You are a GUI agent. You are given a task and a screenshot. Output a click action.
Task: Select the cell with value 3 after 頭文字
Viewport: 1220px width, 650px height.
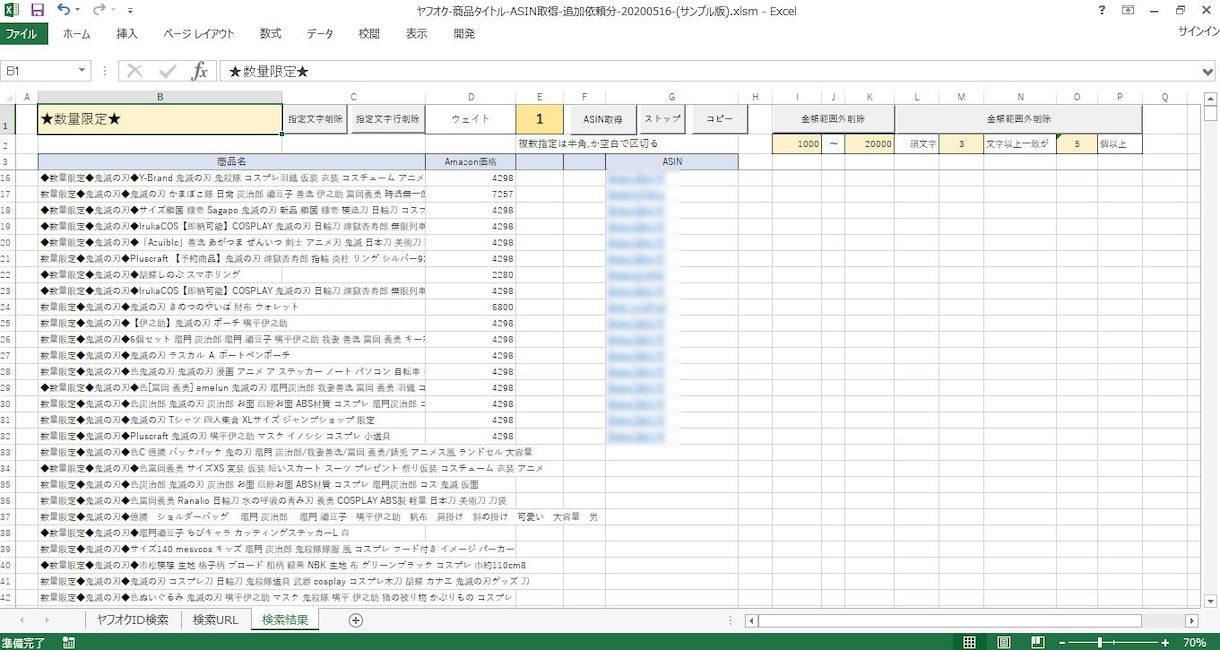click(x=961, y=144)
